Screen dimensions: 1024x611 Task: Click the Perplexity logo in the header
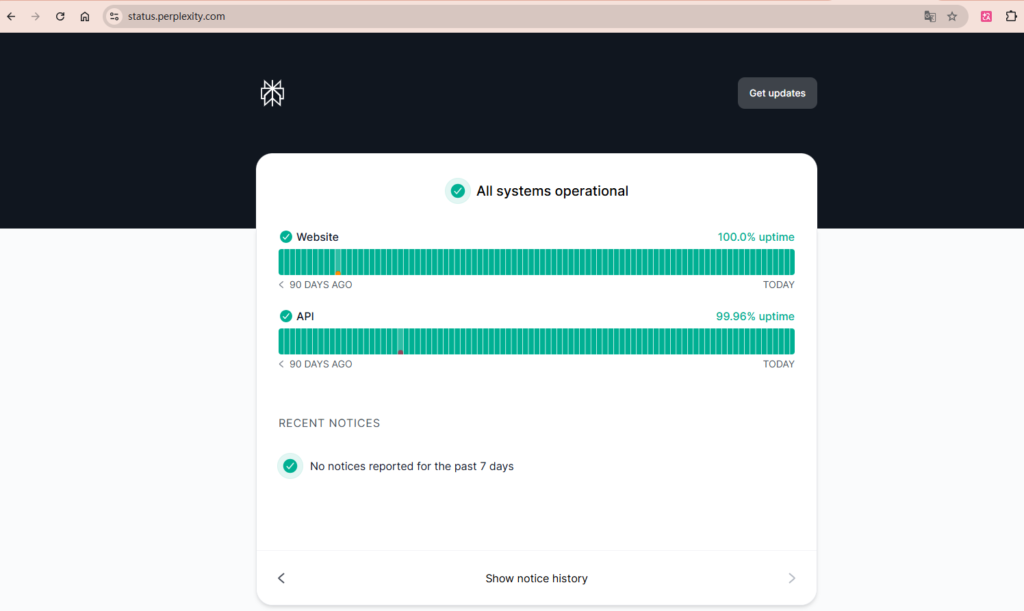[x=272, y=93]
